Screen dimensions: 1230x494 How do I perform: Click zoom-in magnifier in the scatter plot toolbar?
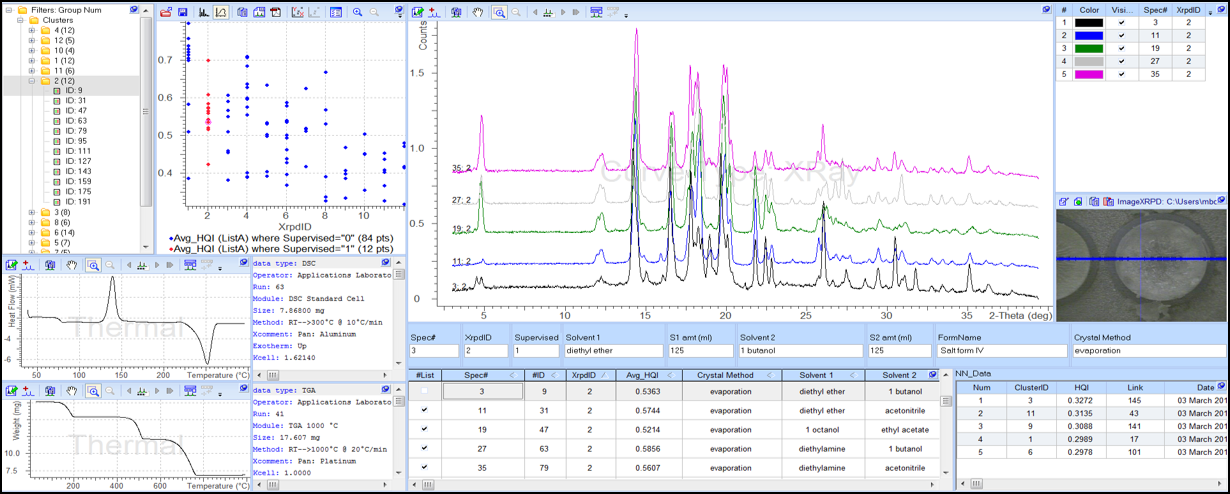pos(357,12)
